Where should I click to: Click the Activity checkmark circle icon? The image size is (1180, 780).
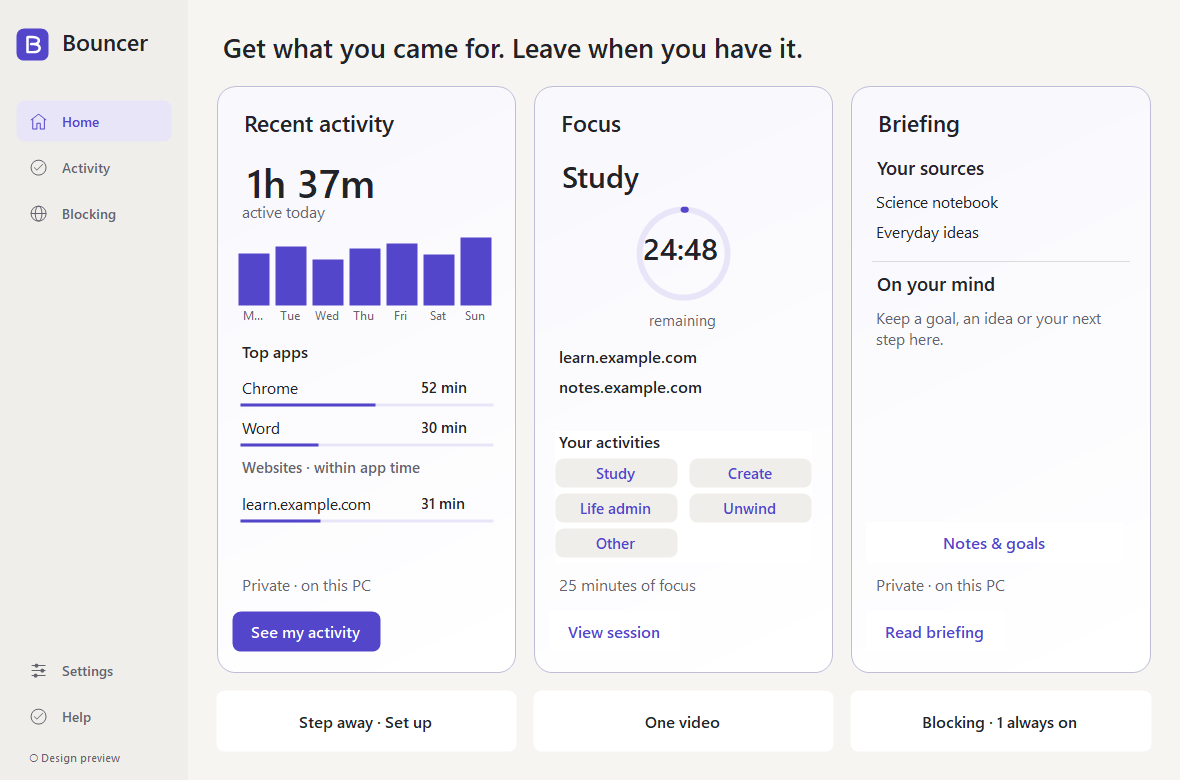[38, 168]
